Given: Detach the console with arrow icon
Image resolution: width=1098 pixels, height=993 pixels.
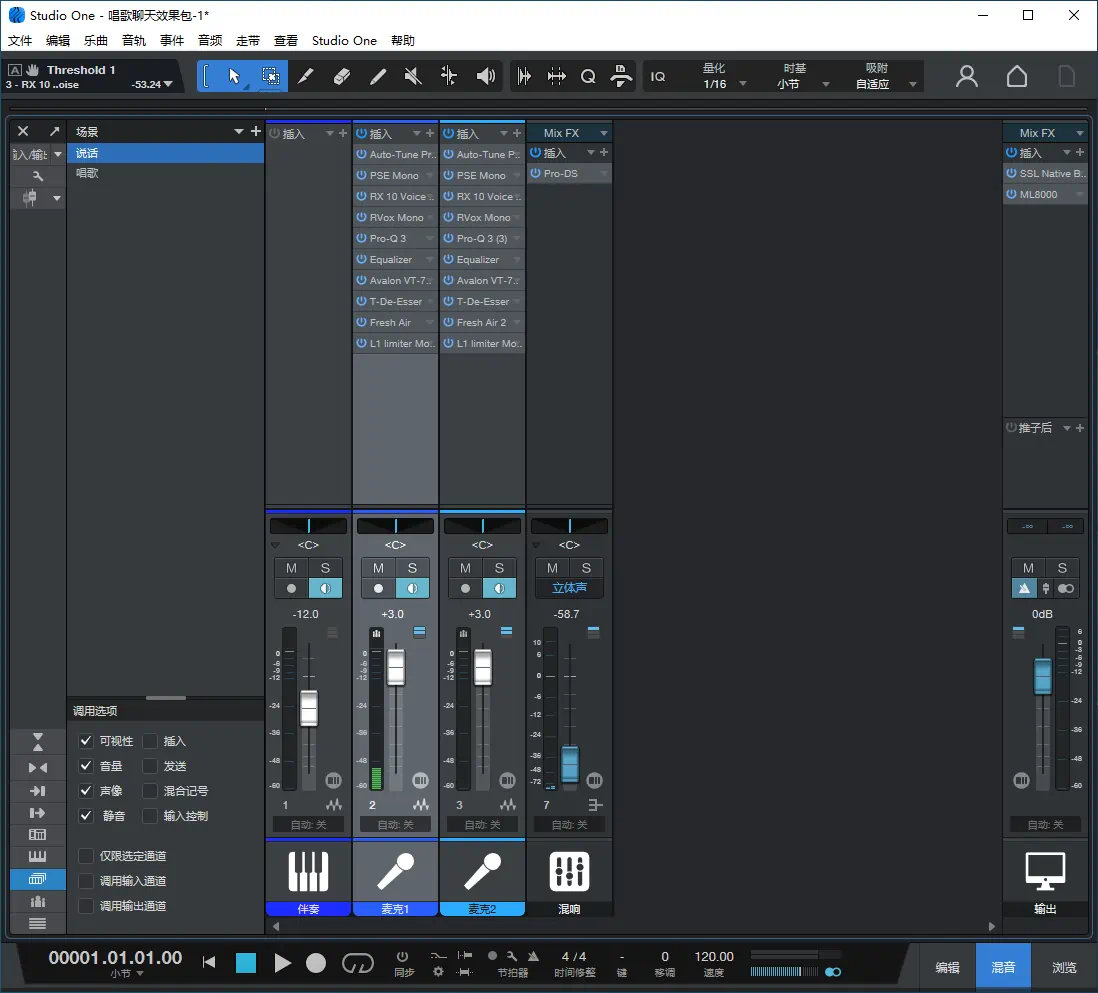Looking at the screenshot, I should [x=54, y=131].
